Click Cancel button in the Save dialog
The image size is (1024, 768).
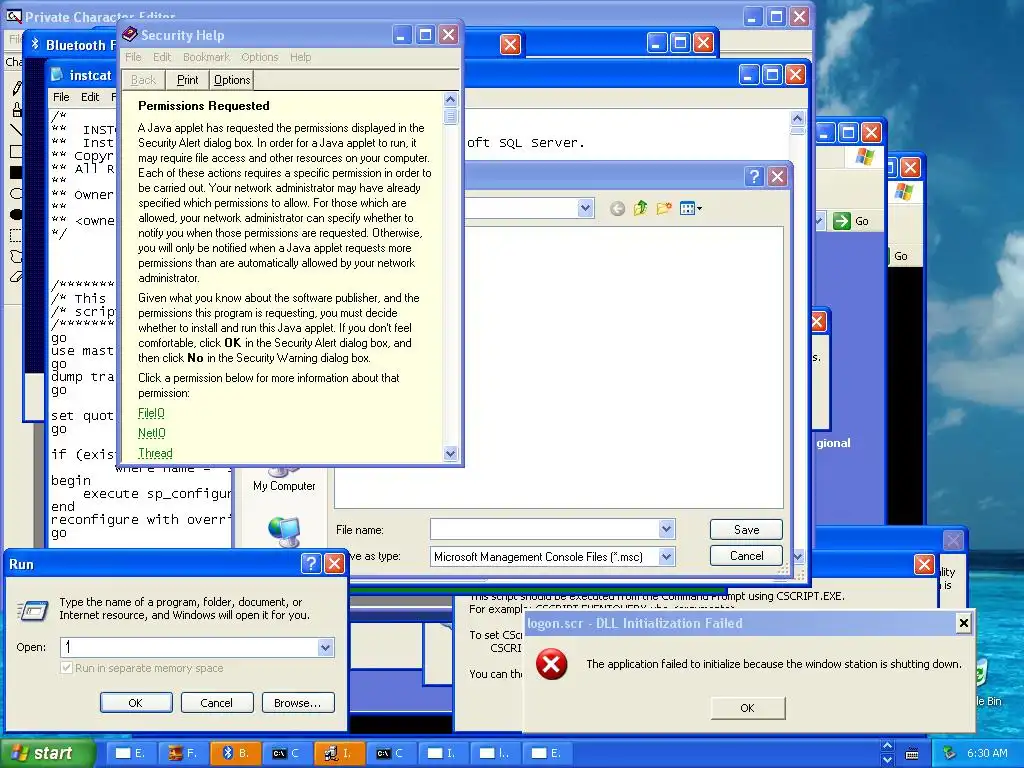click(746, 556)
